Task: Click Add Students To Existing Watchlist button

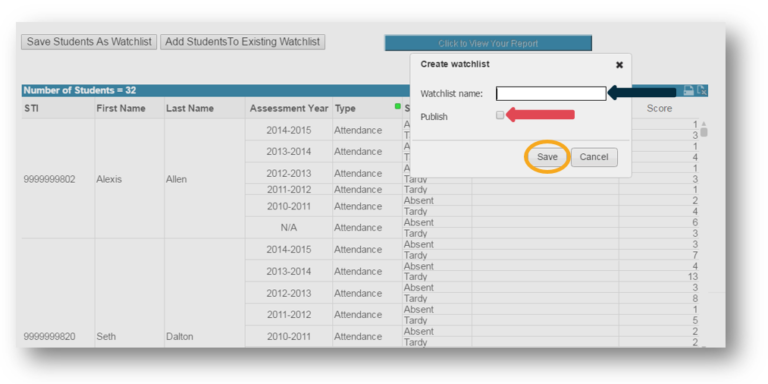Action: [242, 42]
